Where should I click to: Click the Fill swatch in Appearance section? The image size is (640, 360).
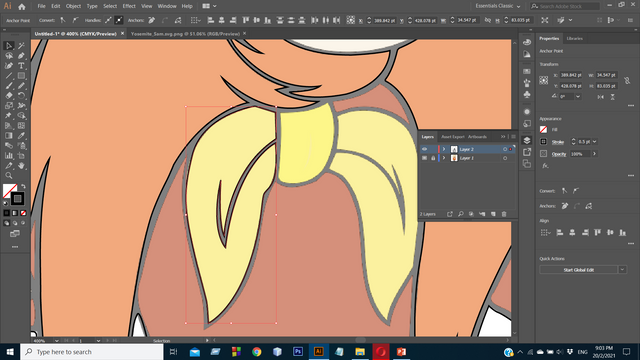pos(543,129)
